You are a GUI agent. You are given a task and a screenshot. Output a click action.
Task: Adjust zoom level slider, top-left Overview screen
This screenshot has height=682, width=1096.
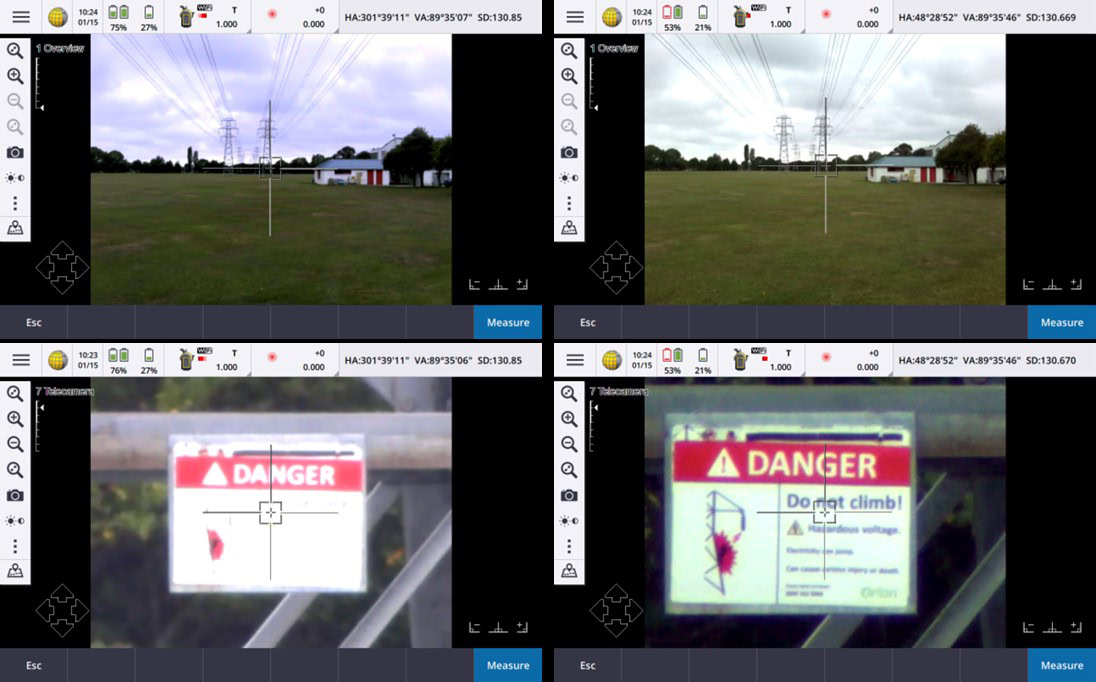coord(40,84)
